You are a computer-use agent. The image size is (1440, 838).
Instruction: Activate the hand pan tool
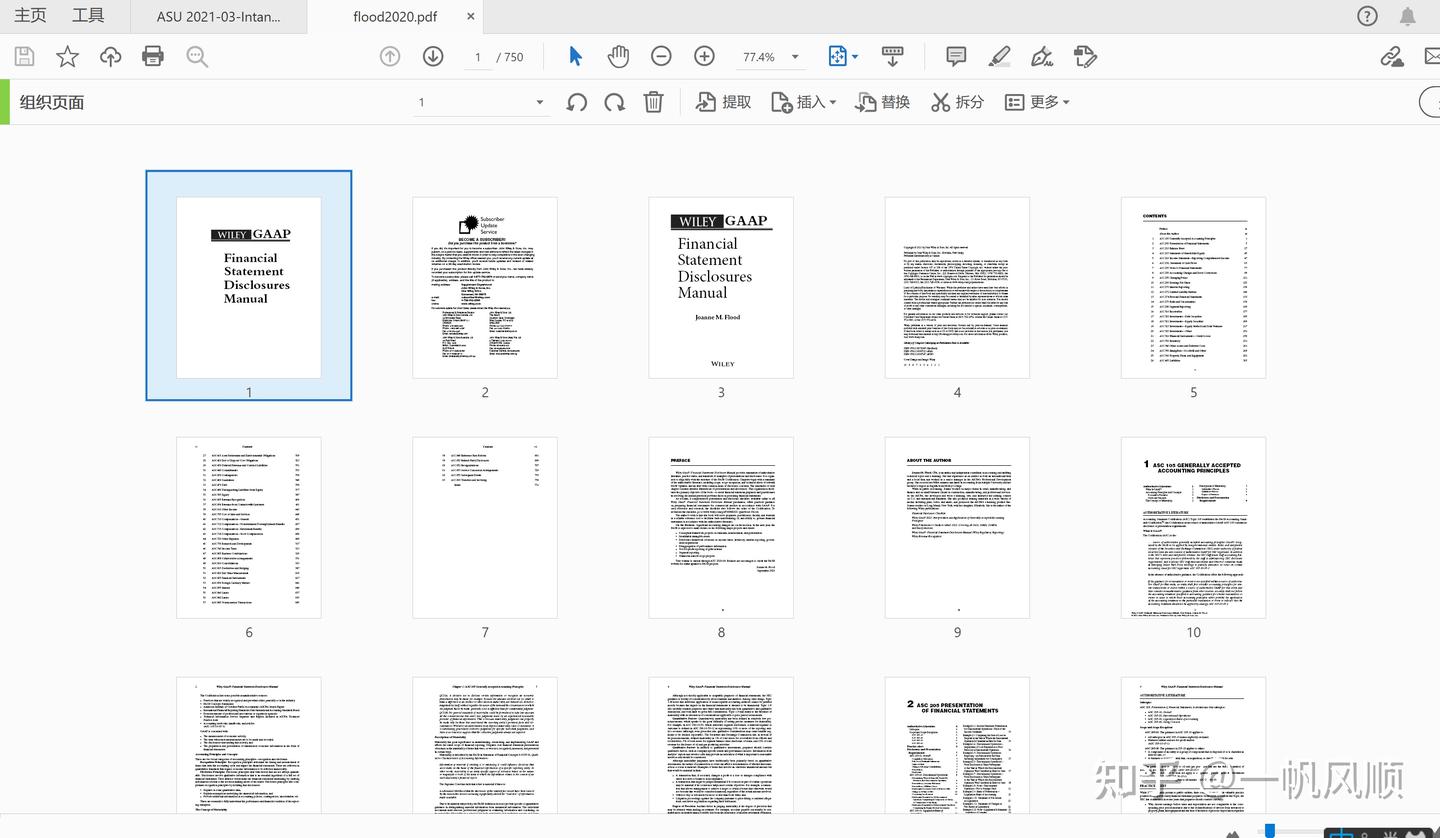click(x=618, y=56)
